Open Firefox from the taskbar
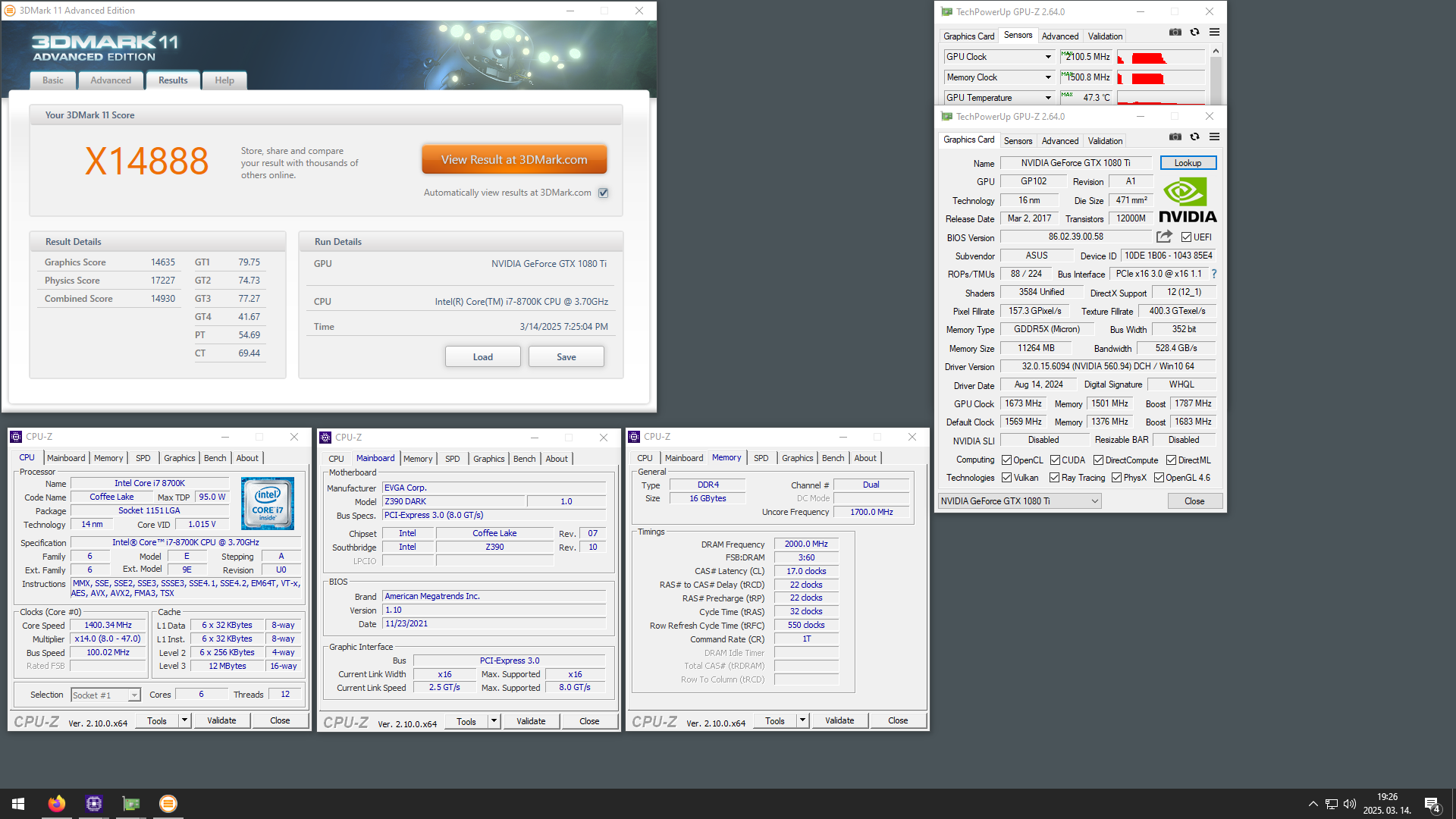 point(57,804)
